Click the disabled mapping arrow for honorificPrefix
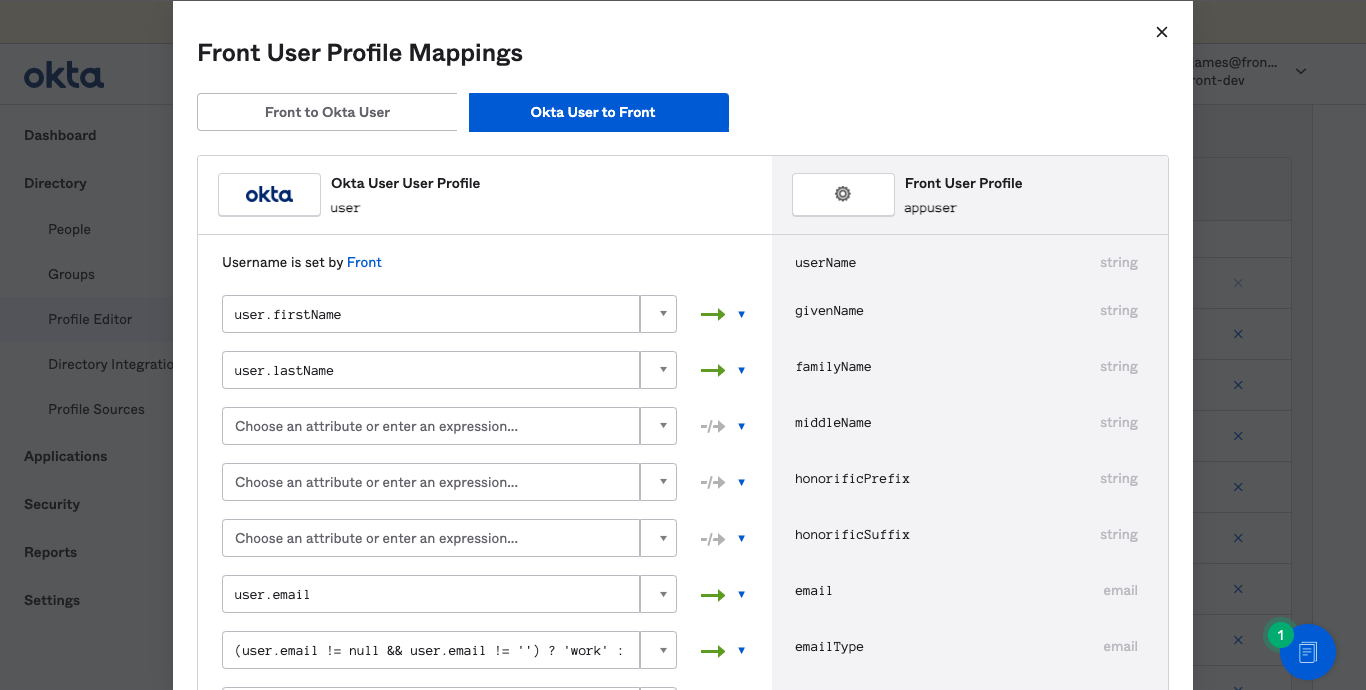The width and height of the screenshot is (1366, 690). pos(713,482)
